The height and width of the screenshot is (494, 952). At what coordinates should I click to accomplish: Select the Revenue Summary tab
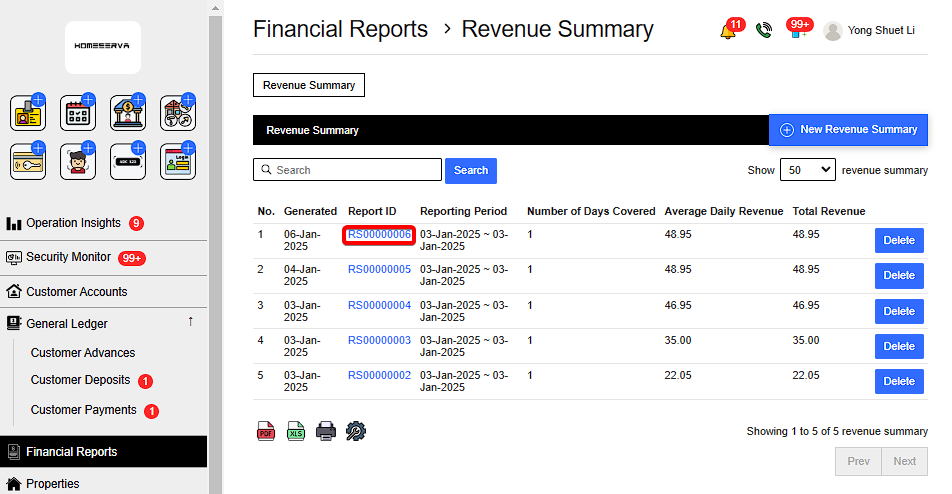[309, 85]
